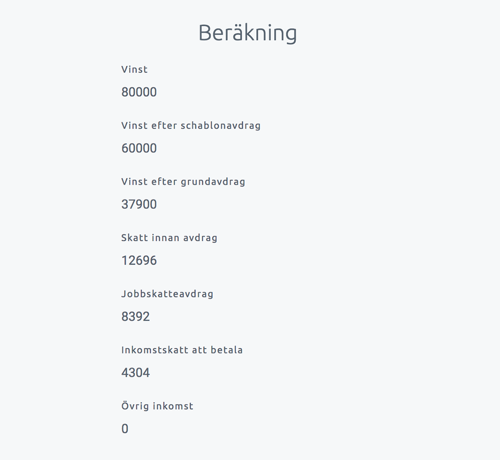Click the Jobbskatteavdrag value 8392
Image resolution: width=500 pixels, height=460 pixels.
(x=136, y=316)
